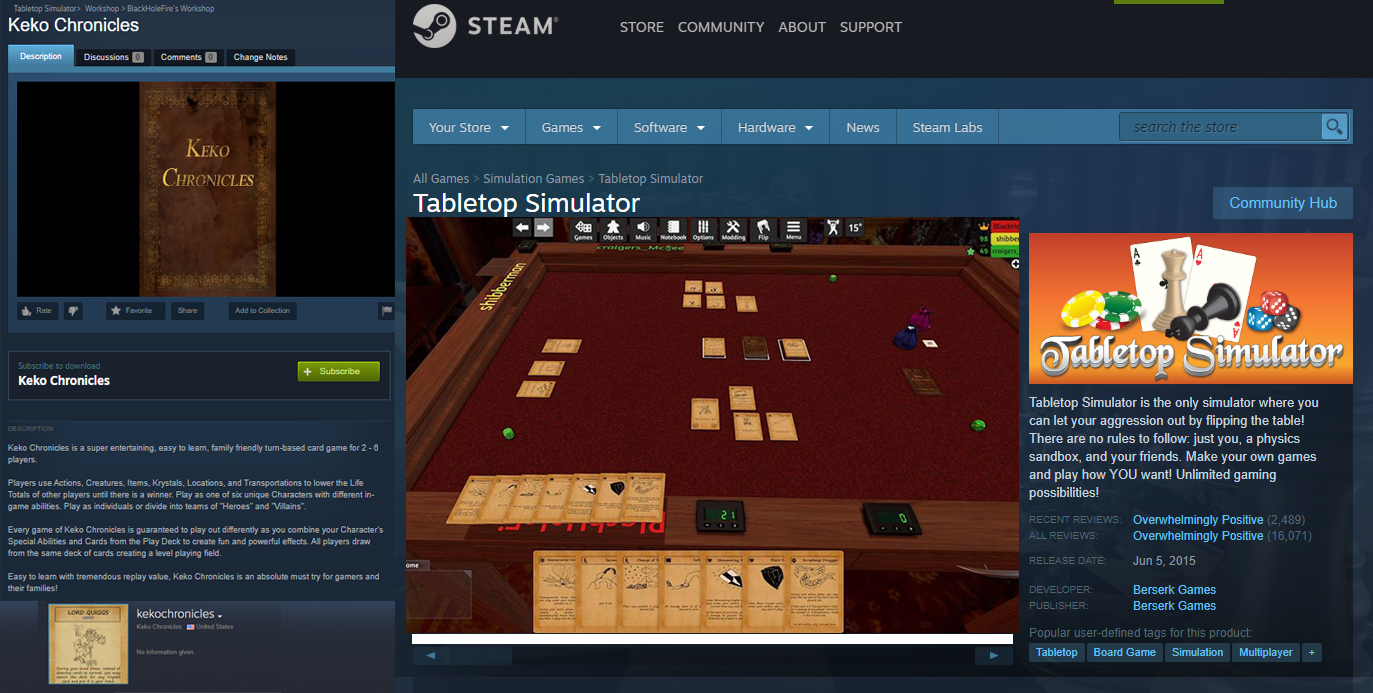The image size is (1373, 693).
Task: Click the Lord Quiggs avatar image
Action: 88,643
